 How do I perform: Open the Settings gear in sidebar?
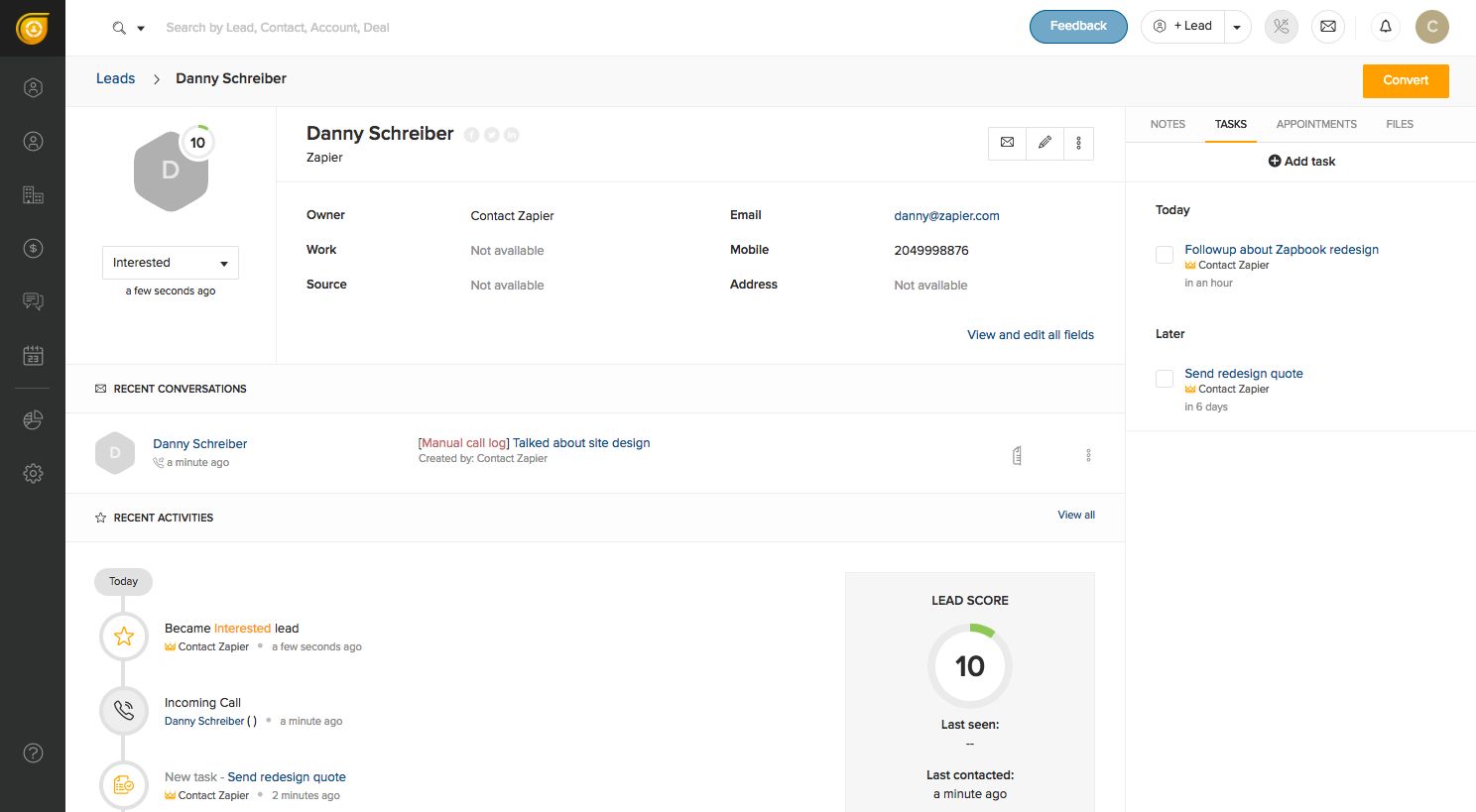(33, 473)
